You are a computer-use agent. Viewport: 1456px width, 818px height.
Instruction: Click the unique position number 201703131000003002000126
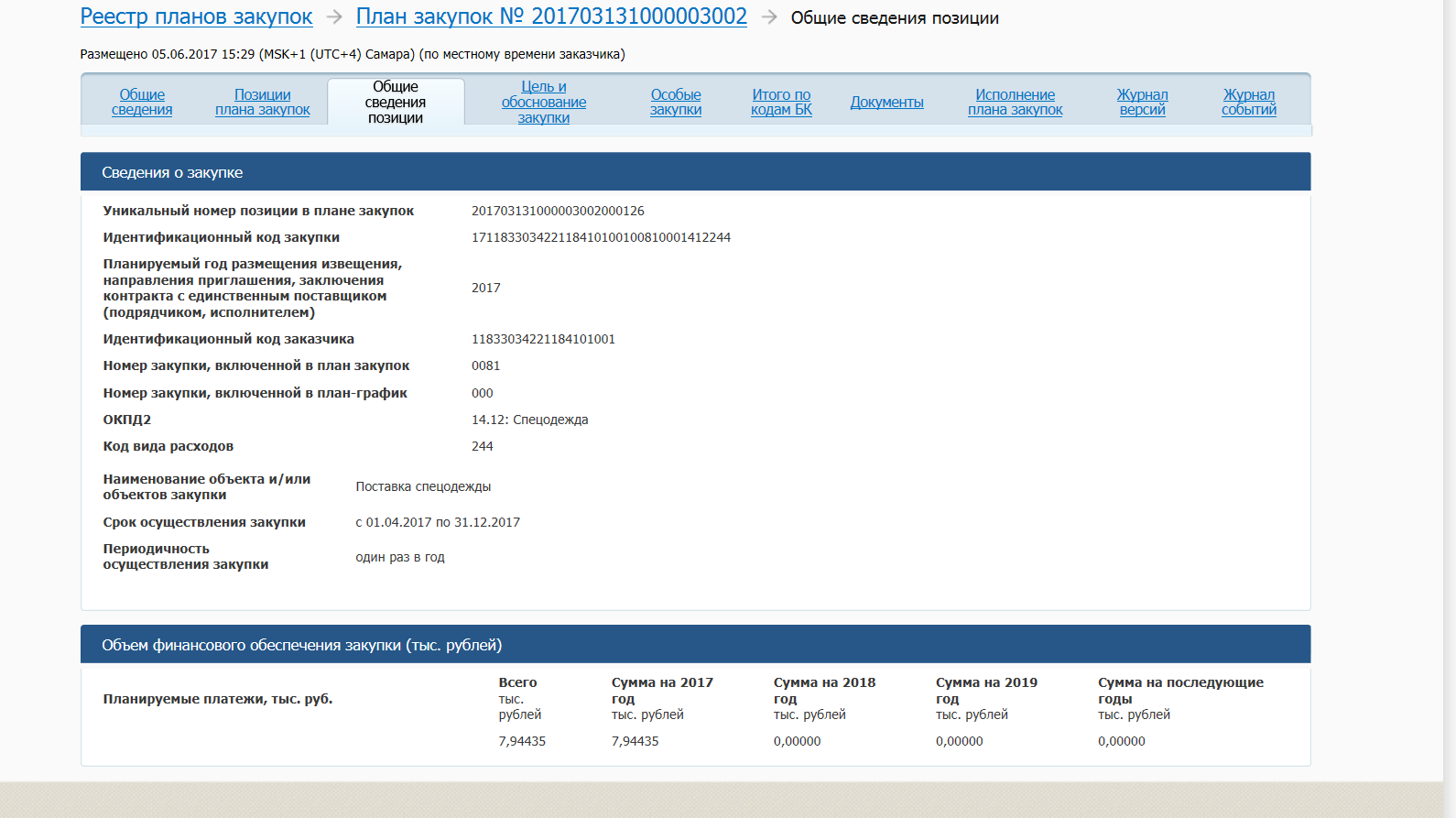558,211
